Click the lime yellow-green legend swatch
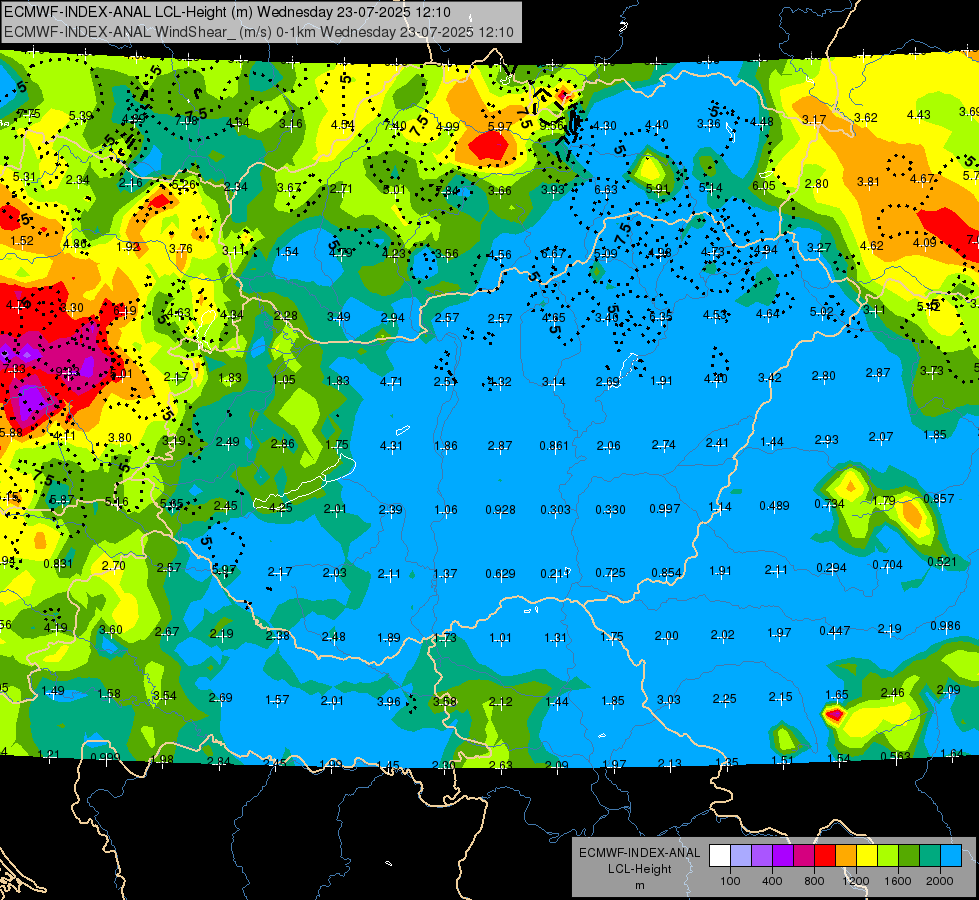The image size is (979, 900). click(888, 856)
